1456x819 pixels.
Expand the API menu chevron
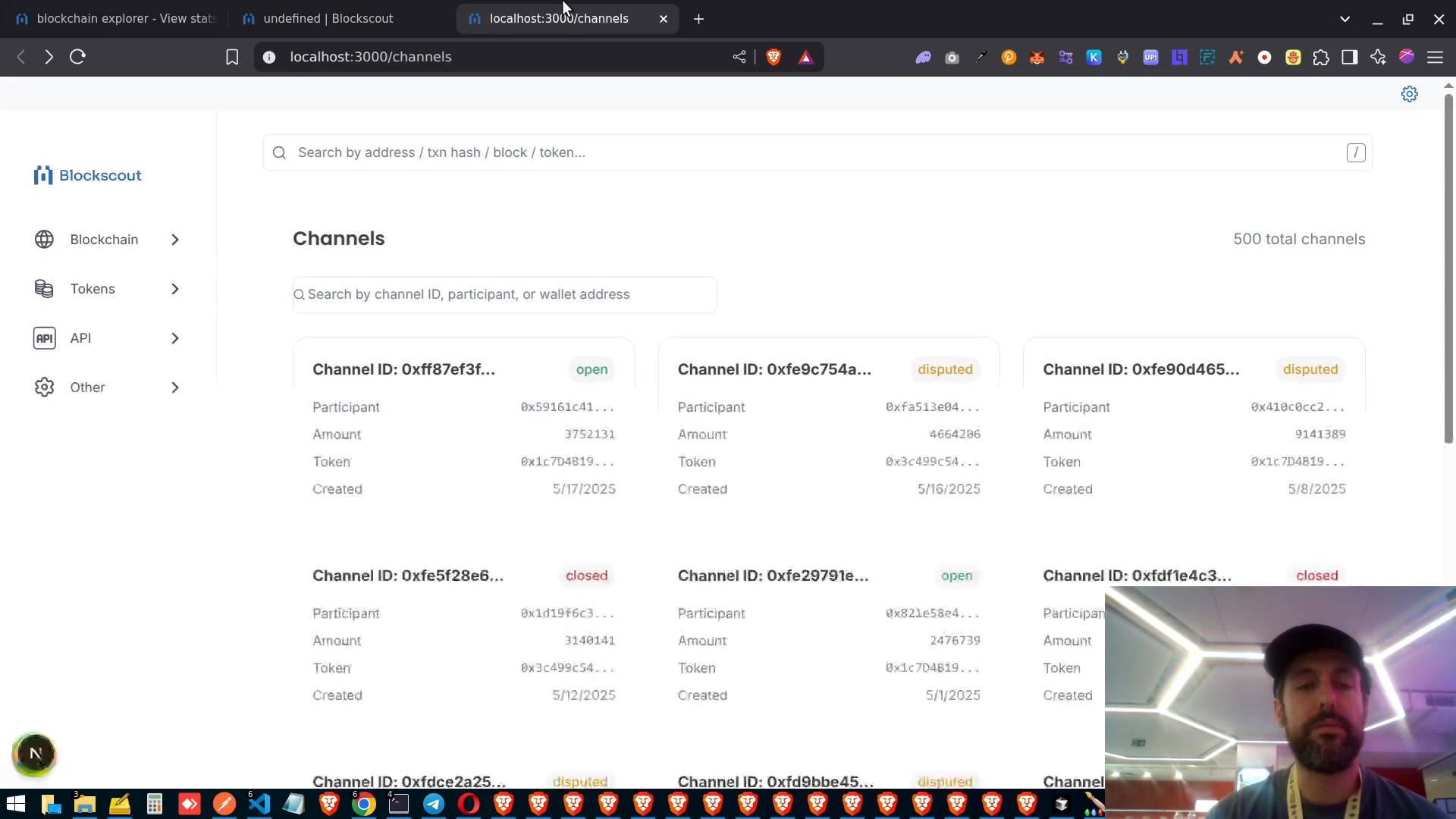pos(175,338)
